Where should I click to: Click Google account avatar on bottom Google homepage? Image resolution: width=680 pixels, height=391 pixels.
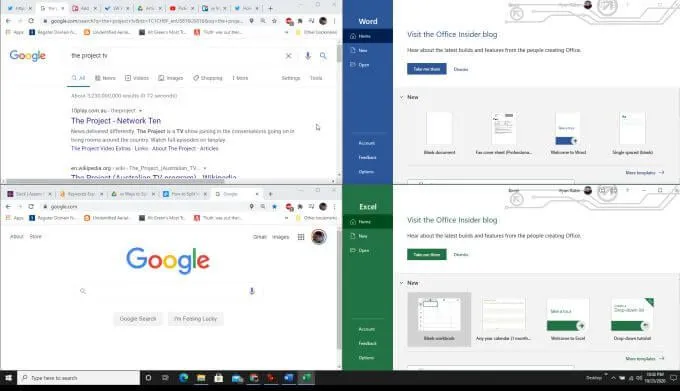click(x=319, y=237)
